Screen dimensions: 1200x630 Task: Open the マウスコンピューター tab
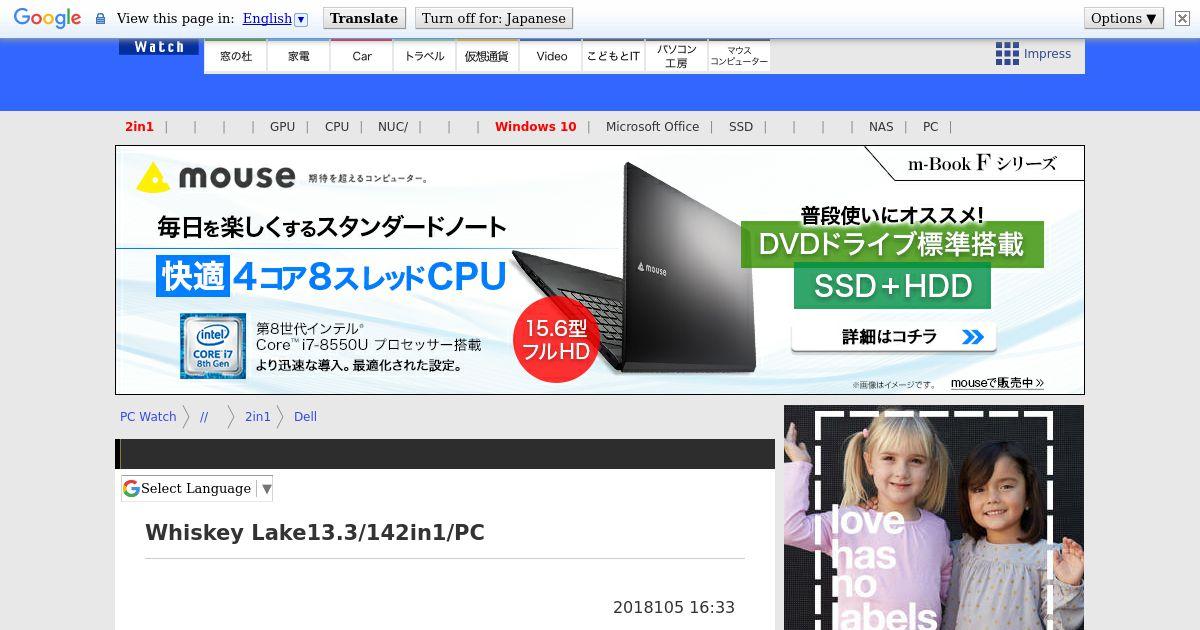[739, 56]
